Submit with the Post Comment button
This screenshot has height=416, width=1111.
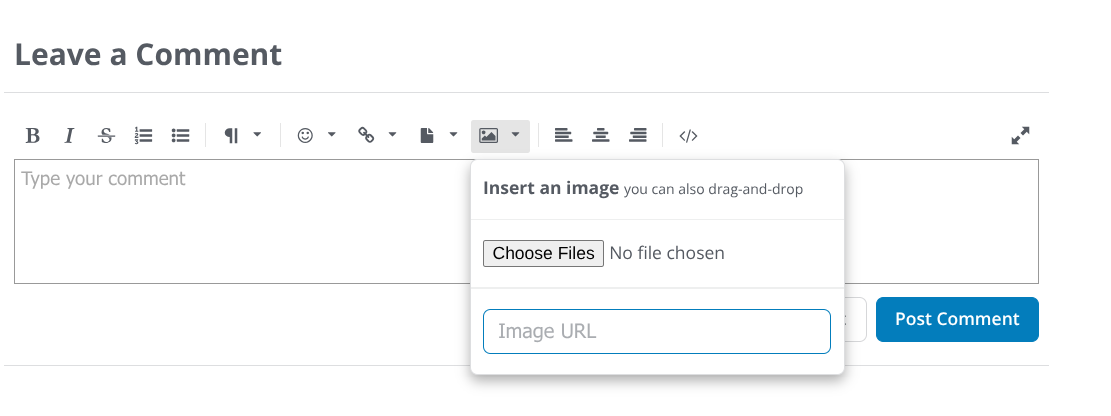[957, 320]
